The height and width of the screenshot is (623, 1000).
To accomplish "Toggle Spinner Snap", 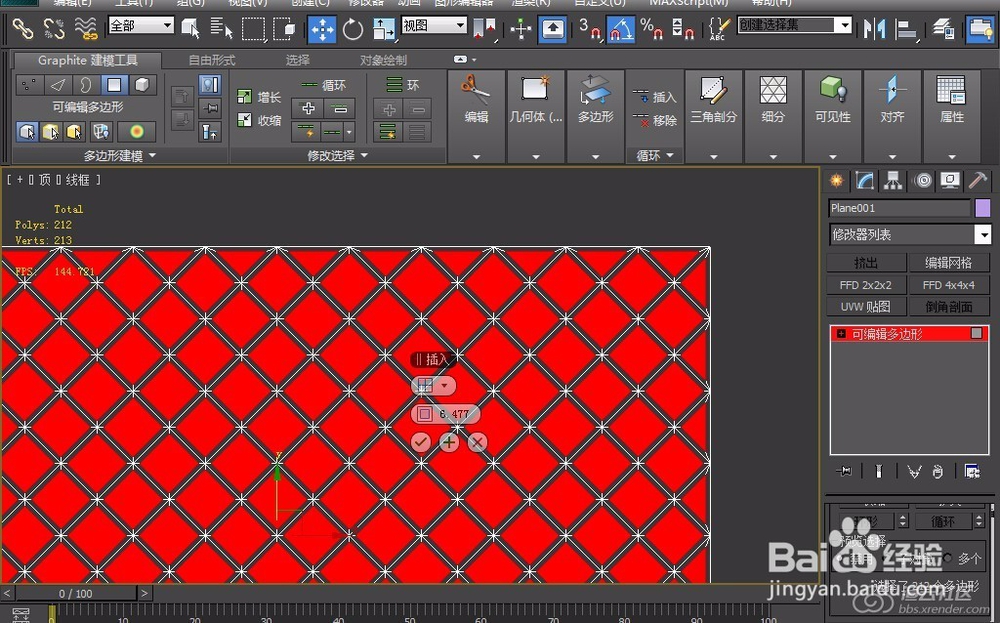I will (x=683, y=29).
